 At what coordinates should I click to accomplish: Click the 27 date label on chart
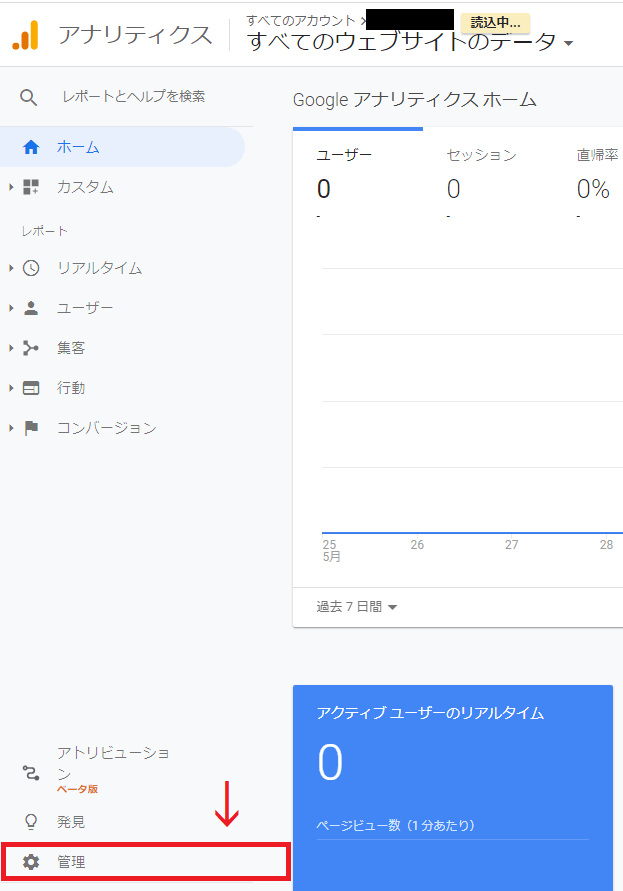(512, 545)
